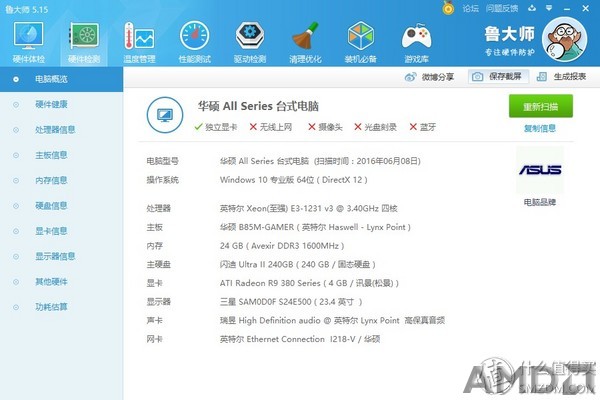Click 生成报表 generate report
600x400 pixels.
point(570,77)
